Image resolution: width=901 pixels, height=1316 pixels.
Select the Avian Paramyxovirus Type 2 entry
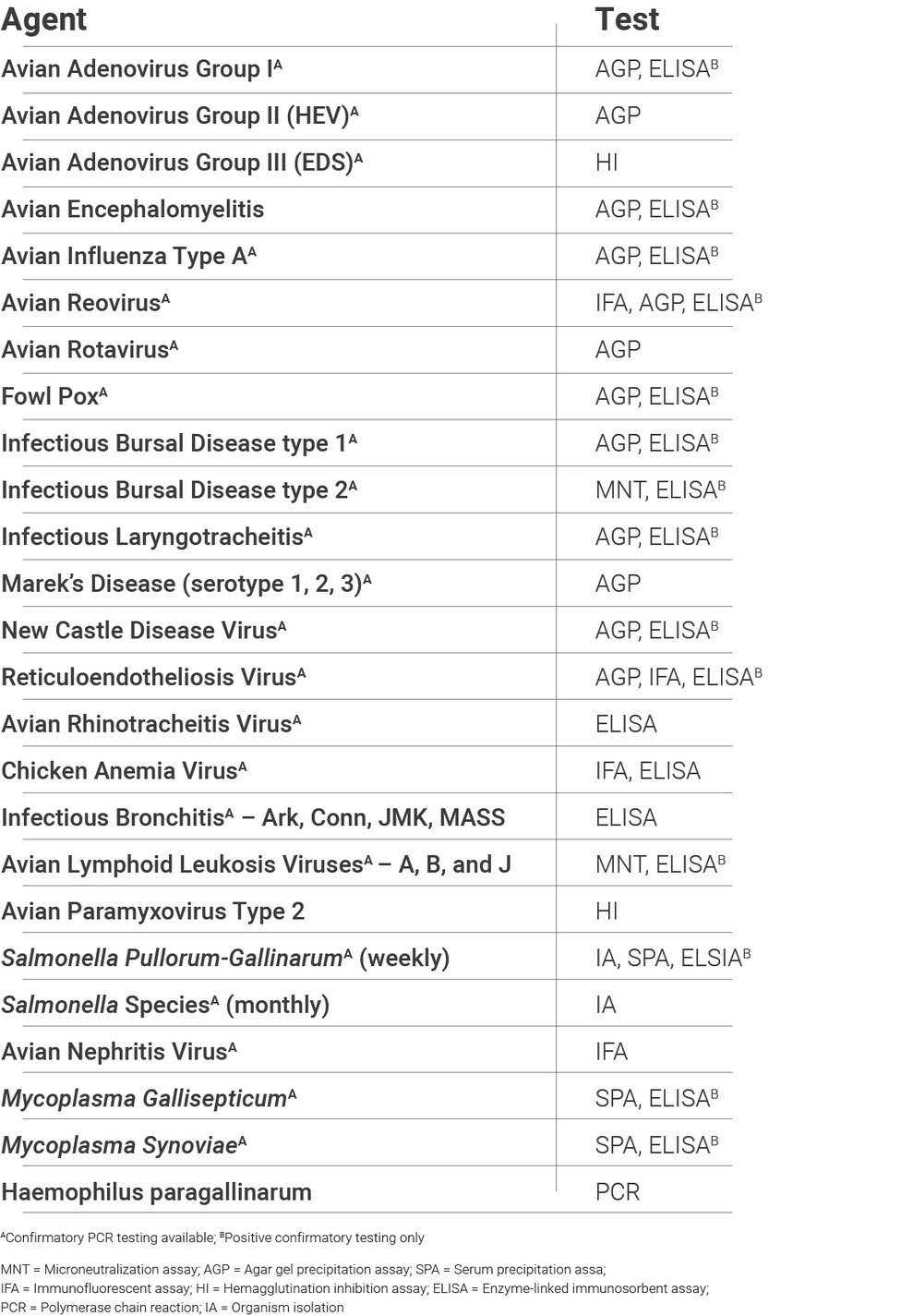click(x=153, y=912)
